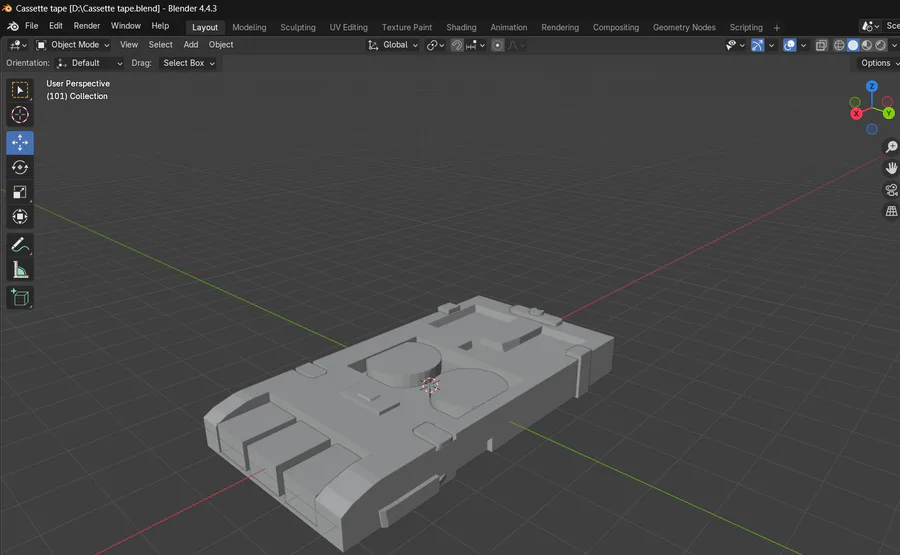Click the pan hand icon in viewport
900x555 pixels.
891,168
